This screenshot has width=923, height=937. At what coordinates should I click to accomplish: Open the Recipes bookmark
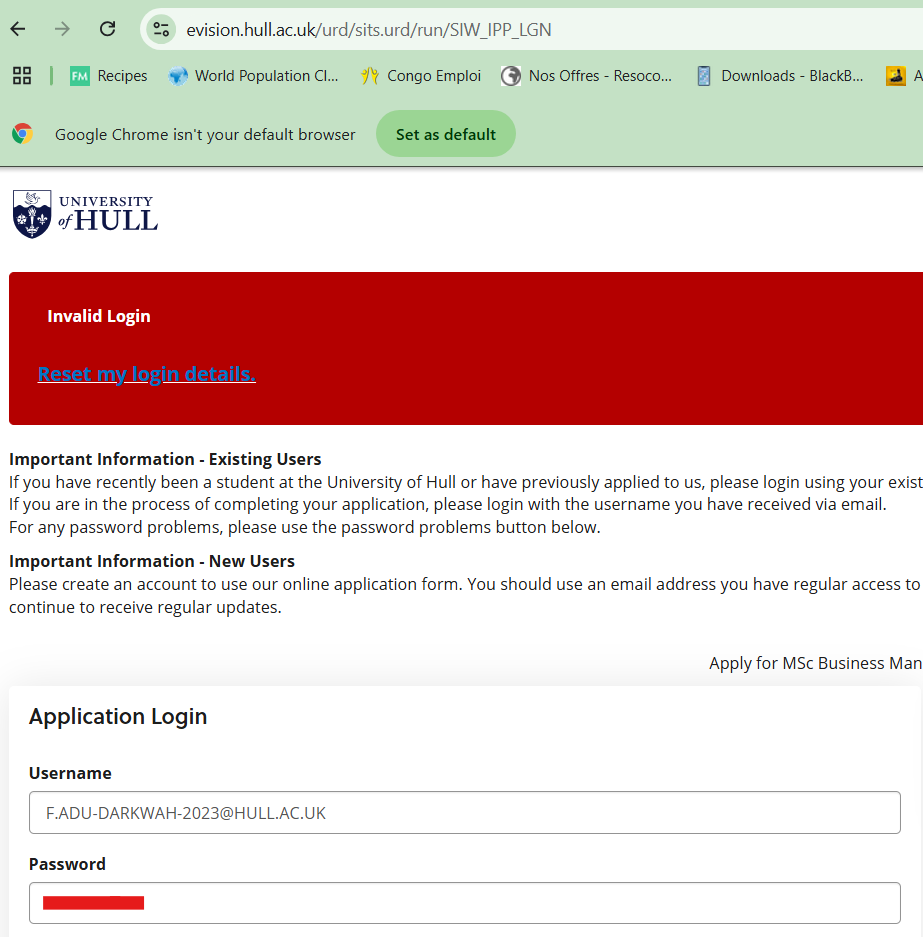109,76
